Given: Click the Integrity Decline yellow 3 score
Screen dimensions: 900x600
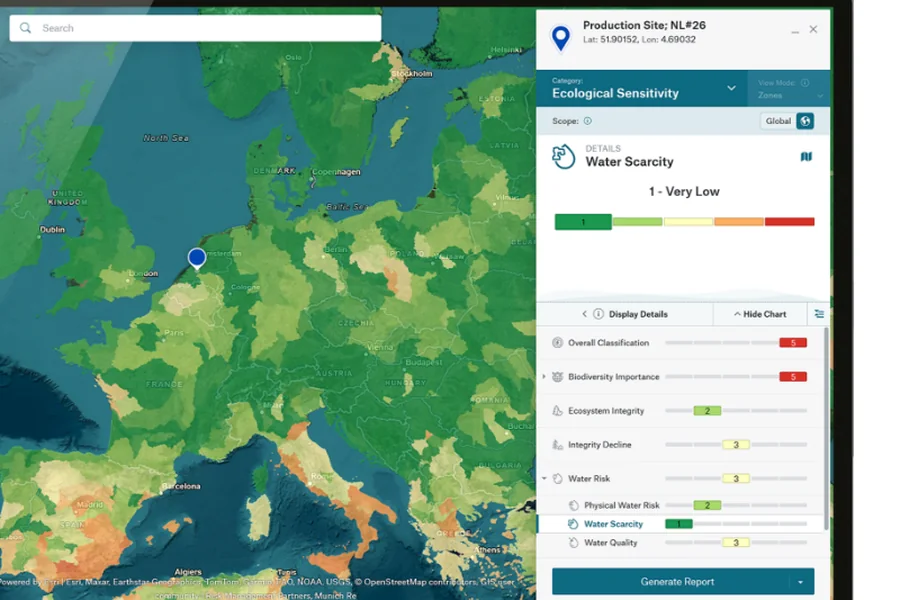Looking at the screenshot, I should point(736,444).
